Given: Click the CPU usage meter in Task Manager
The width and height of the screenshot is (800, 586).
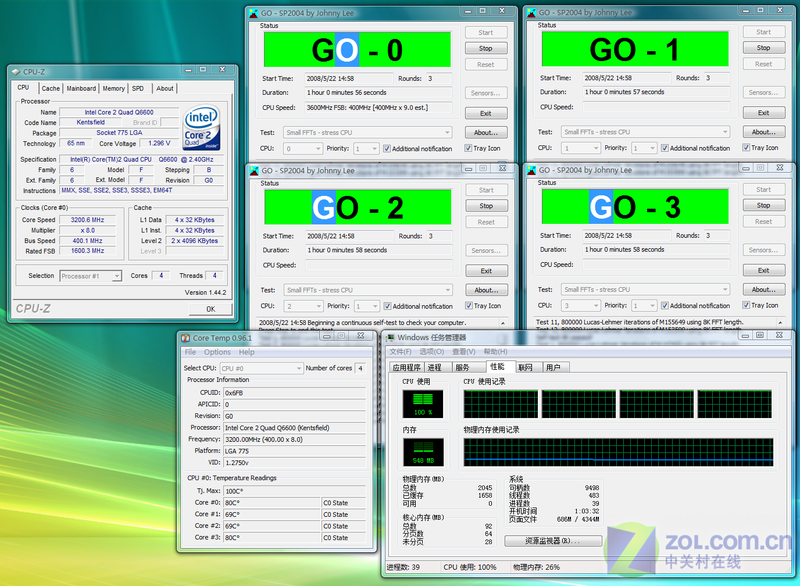Looking at the screenshot, I should tap(422, 404).
